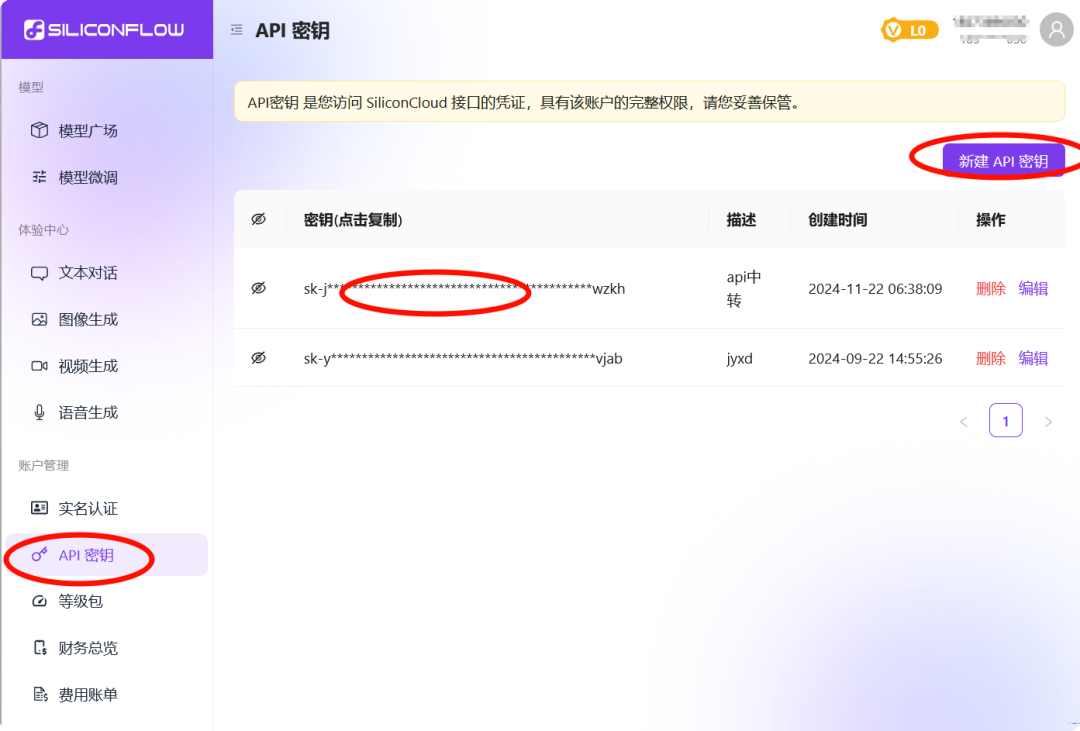Click description api中转
The height and width of the screenshot is (731, 1080).
(743, 289)
